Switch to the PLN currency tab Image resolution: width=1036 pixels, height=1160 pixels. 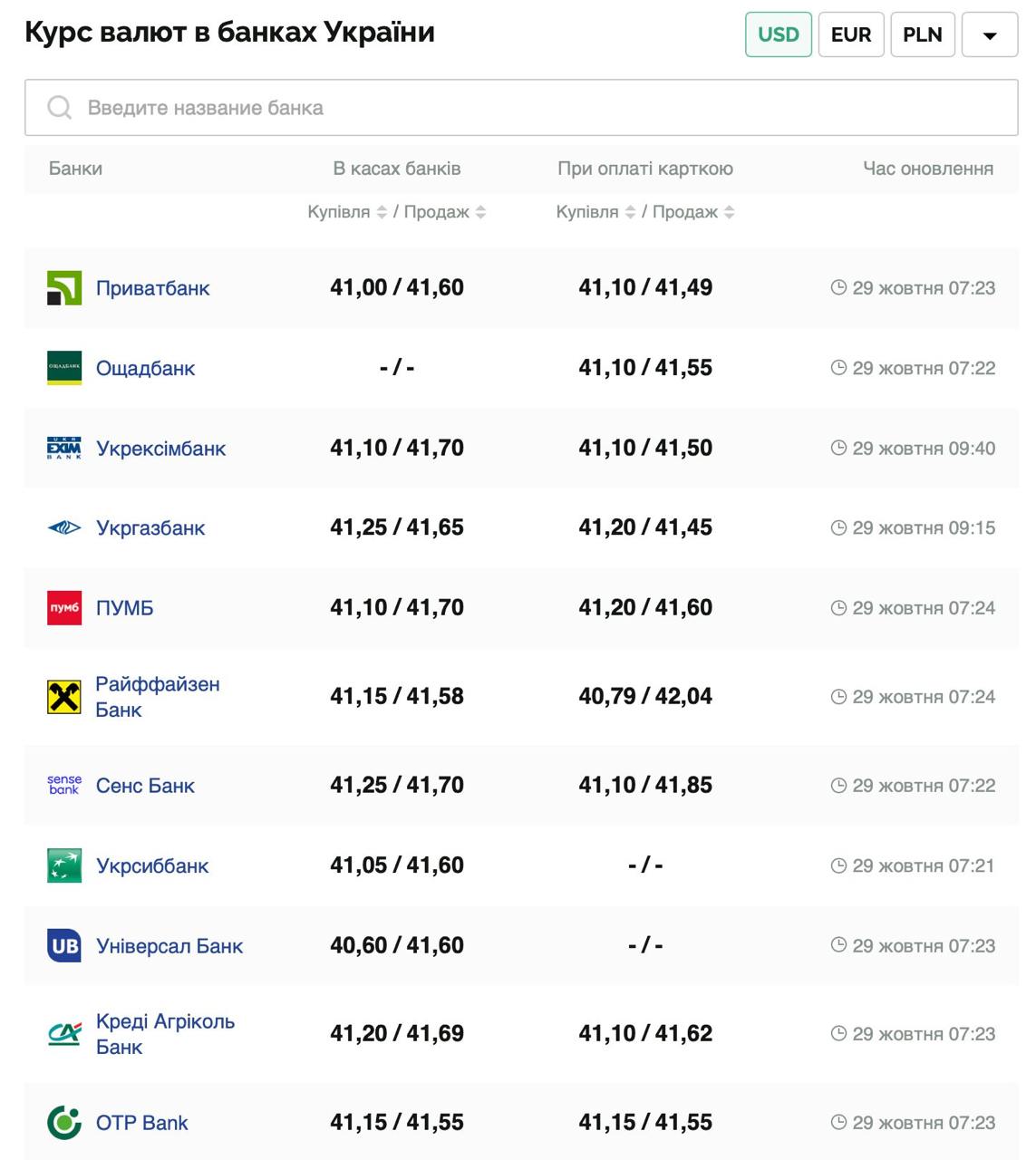923,34
